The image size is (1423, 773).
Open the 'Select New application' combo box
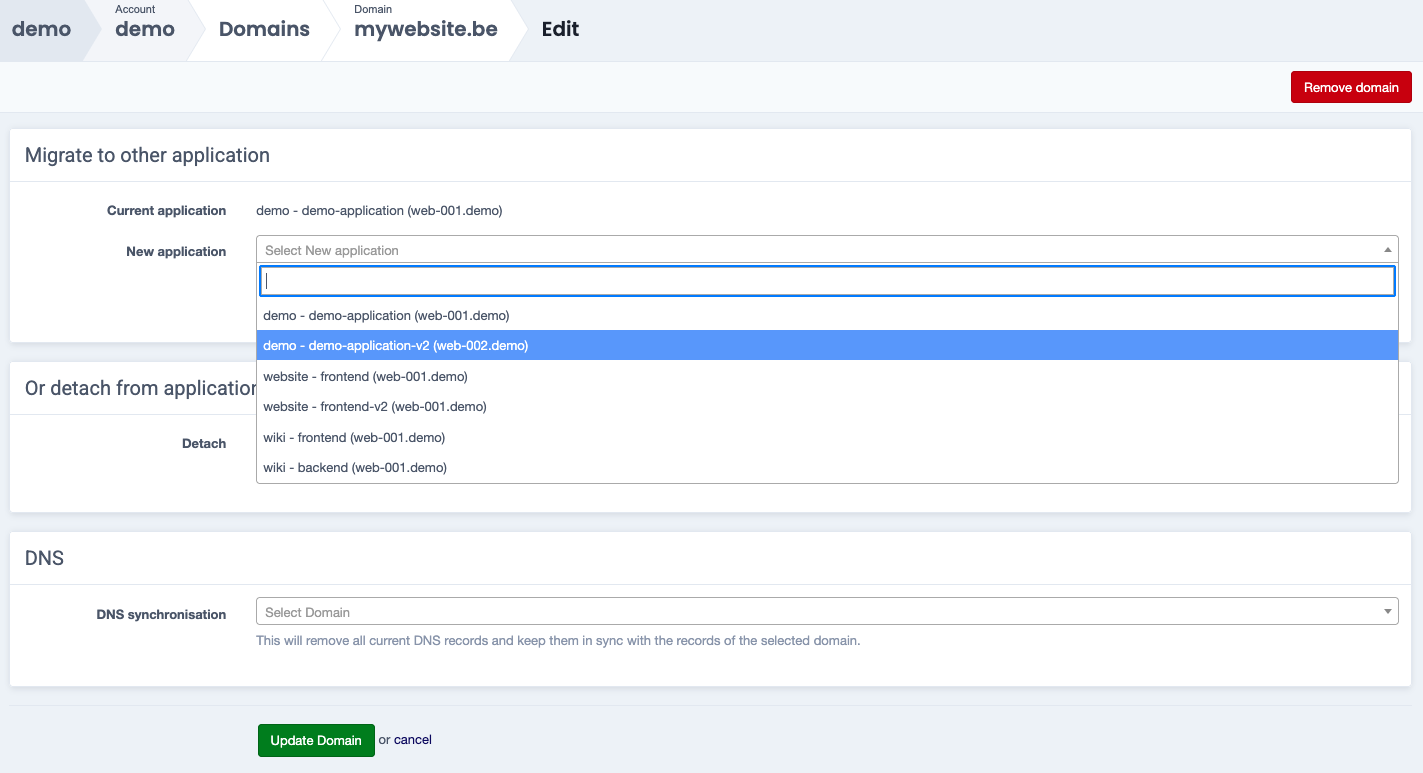pos(820,250)
